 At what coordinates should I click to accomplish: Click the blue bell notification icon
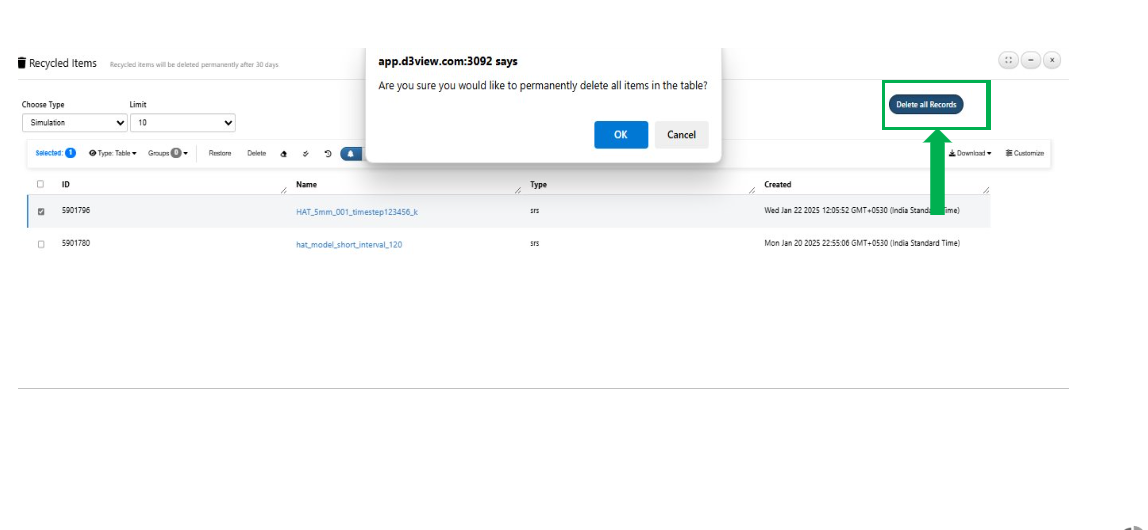click(351, 154)
